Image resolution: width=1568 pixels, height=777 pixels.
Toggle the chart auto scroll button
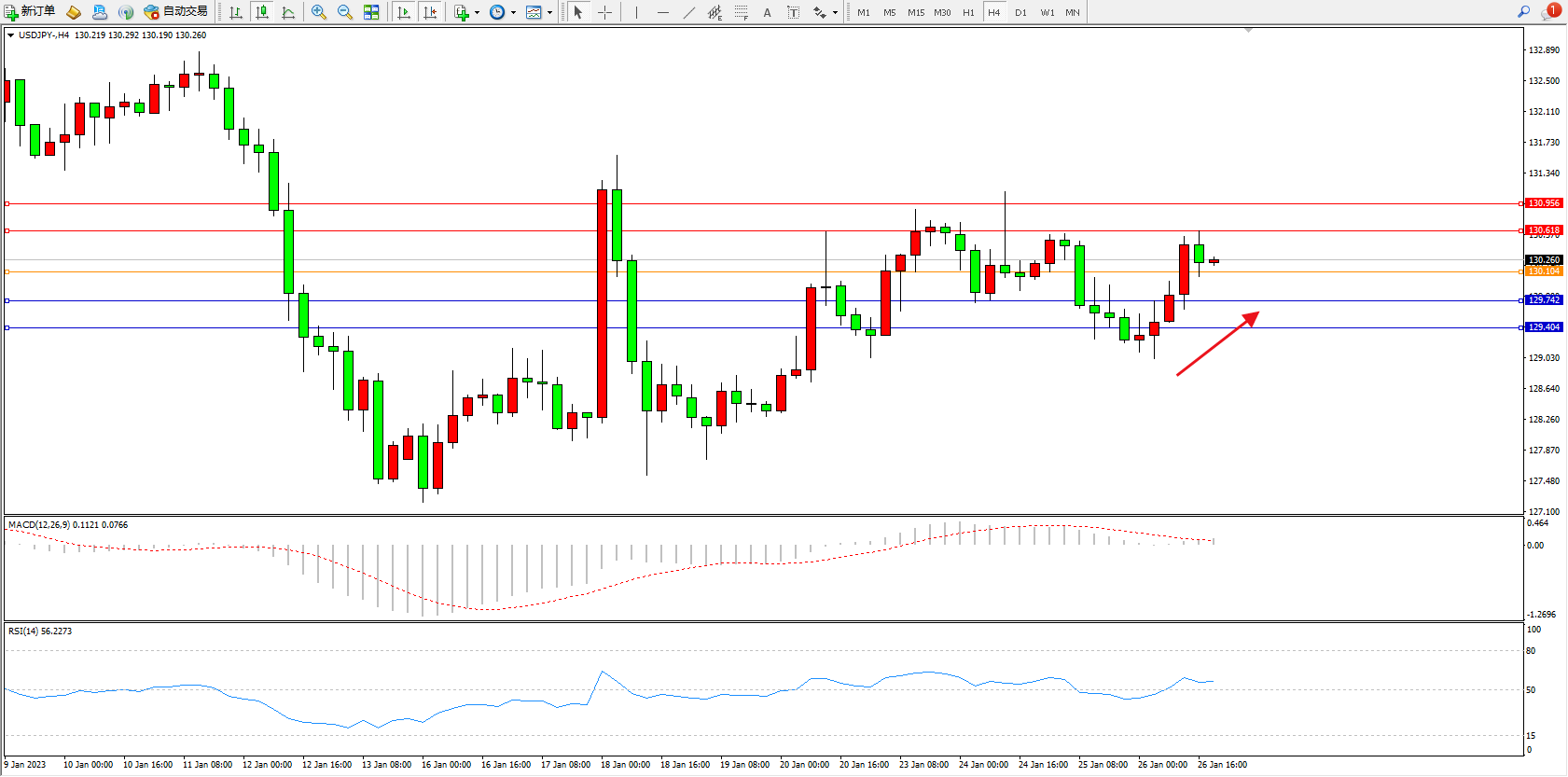click(x=404, y=12)
